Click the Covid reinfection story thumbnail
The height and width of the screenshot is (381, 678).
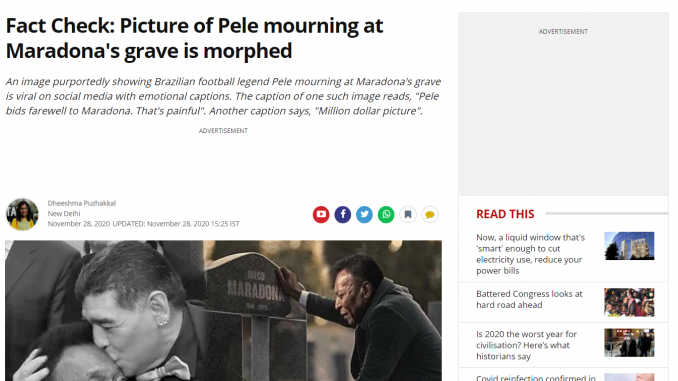tap(629, 377)
